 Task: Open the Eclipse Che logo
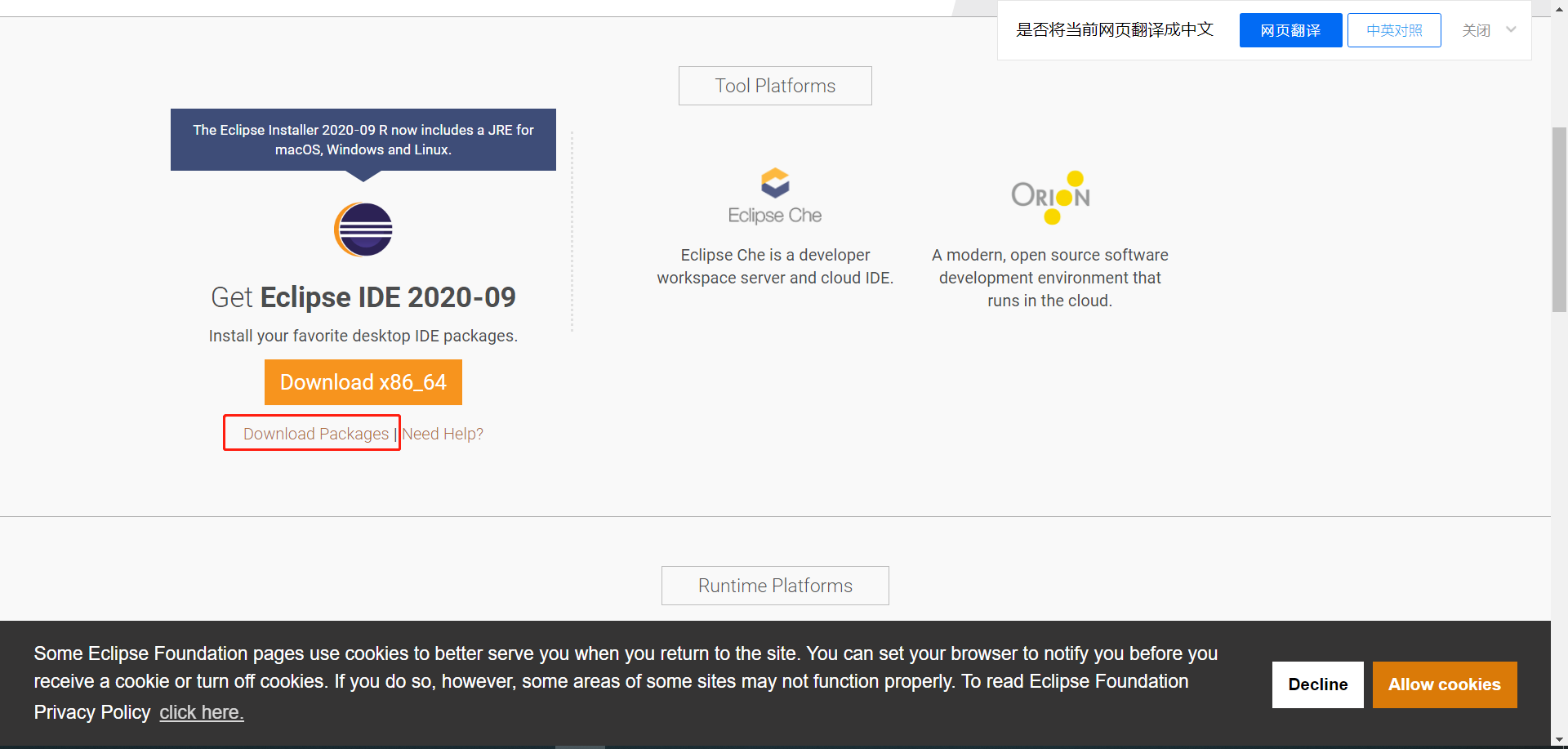tap(775, 196)
